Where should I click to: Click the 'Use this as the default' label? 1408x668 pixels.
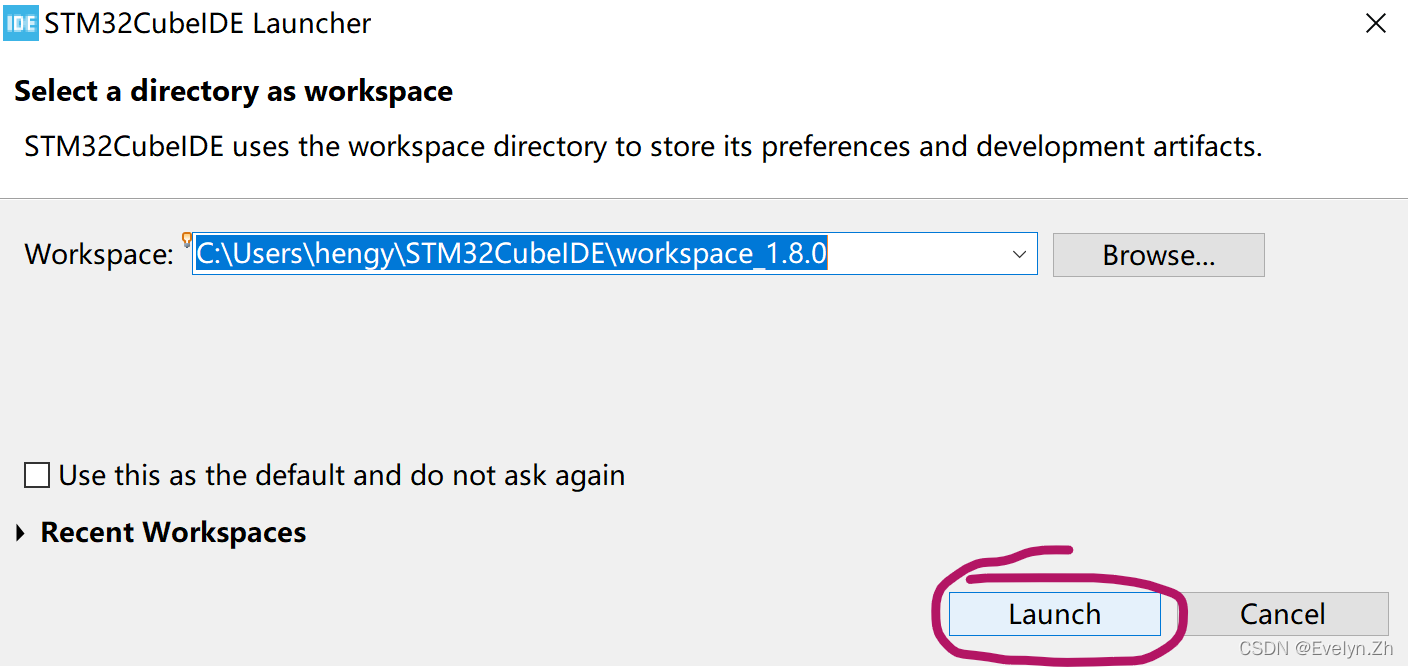point(342,475)
